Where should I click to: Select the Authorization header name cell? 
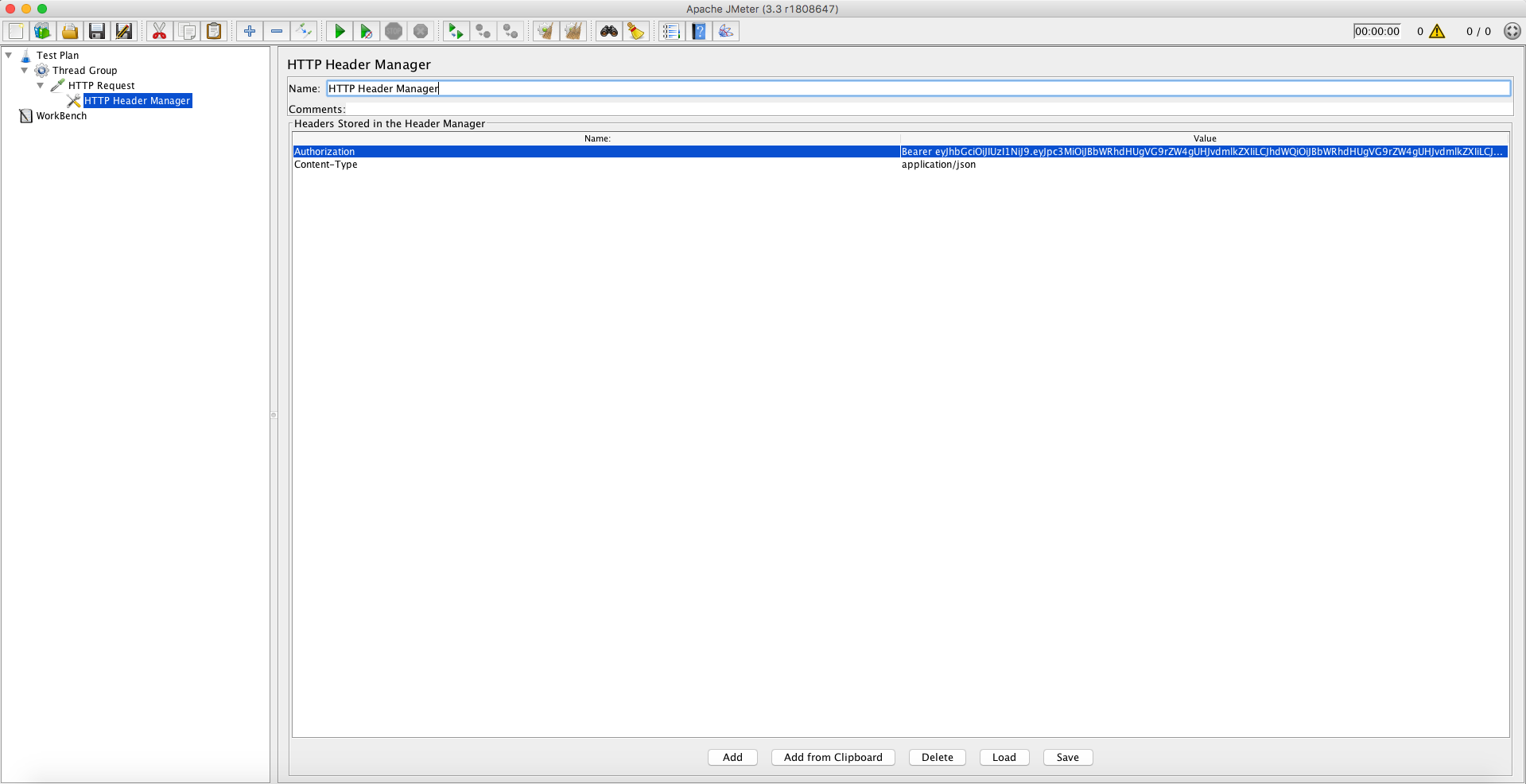tap(596, 151)
